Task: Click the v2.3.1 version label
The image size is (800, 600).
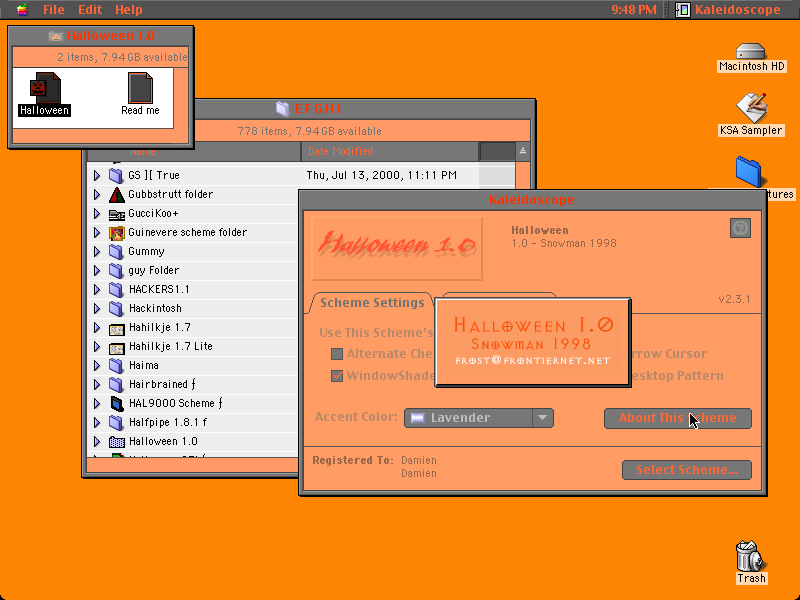Action: point(734,299)
